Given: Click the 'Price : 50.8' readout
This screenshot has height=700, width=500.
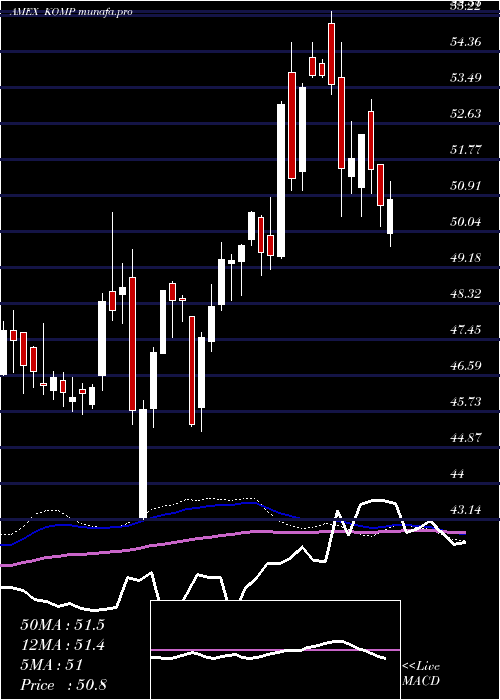Looking at the screenshot, I should tap(63, 684).
